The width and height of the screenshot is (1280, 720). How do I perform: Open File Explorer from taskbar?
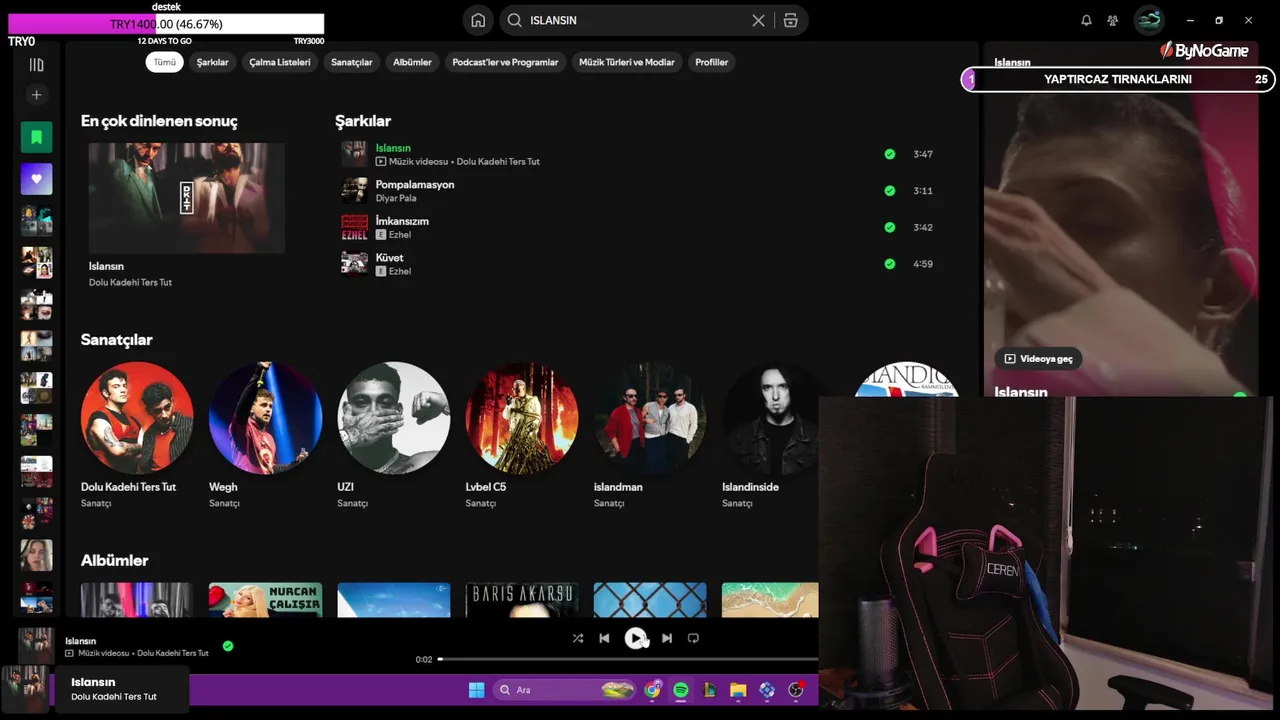click(x=738, y=690)
